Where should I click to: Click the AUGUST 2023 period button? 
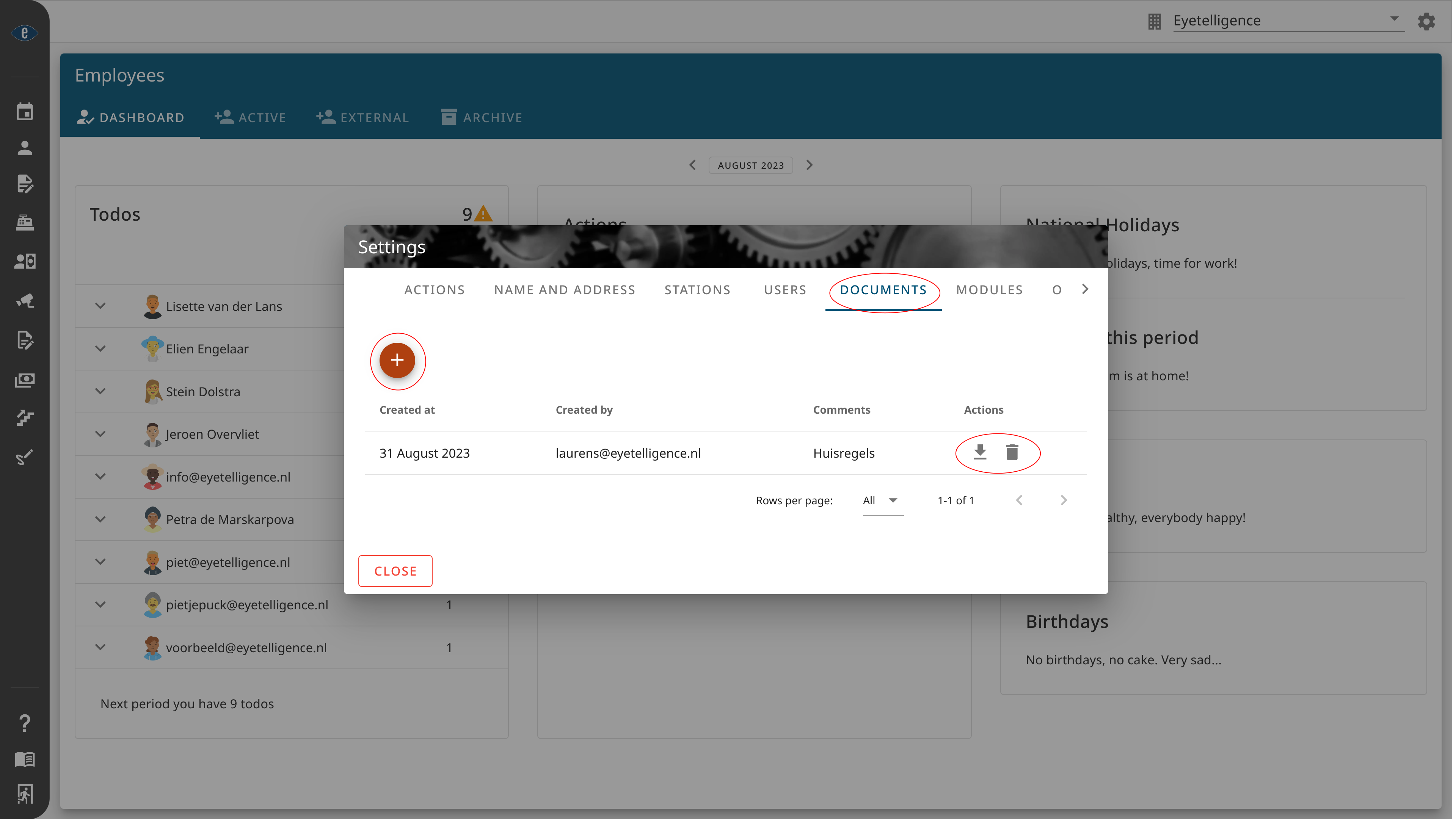[x=751, y=166]
